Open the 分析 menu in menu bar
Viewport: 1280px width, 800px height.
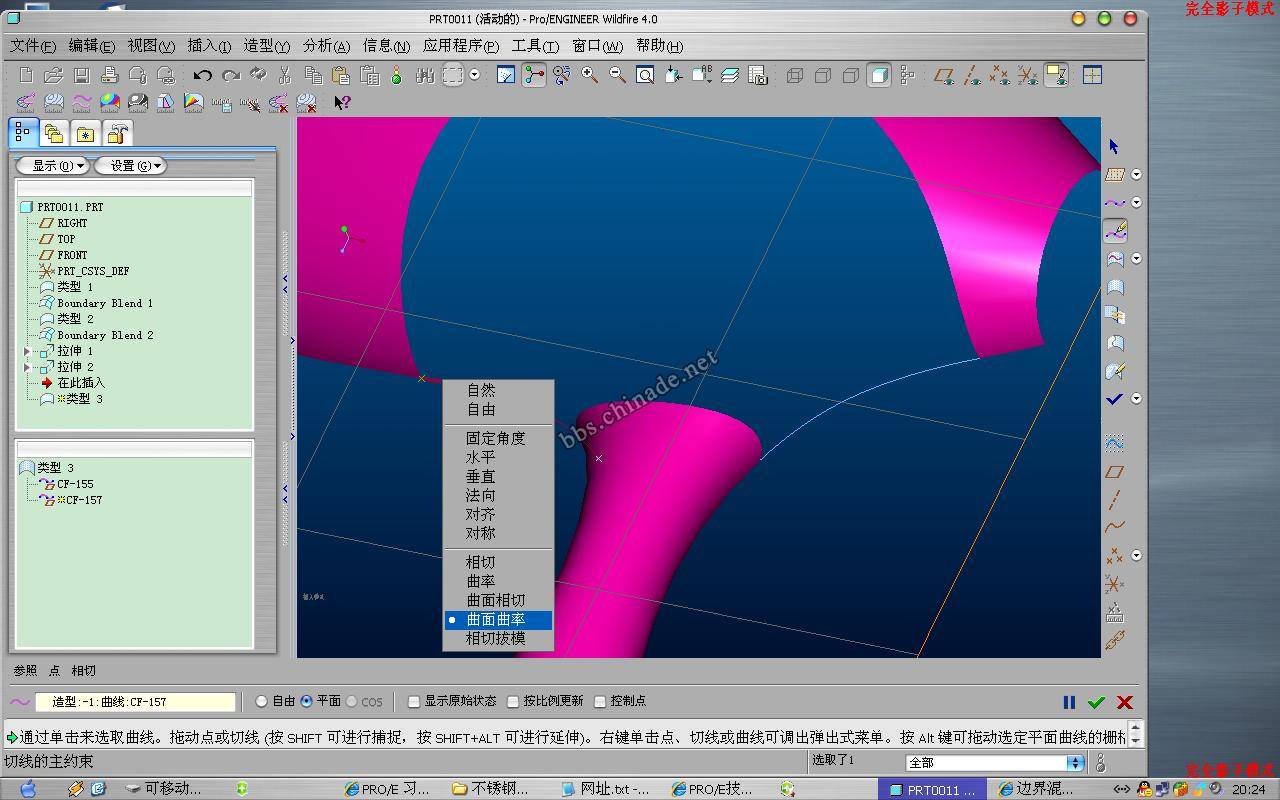(326, 46)
